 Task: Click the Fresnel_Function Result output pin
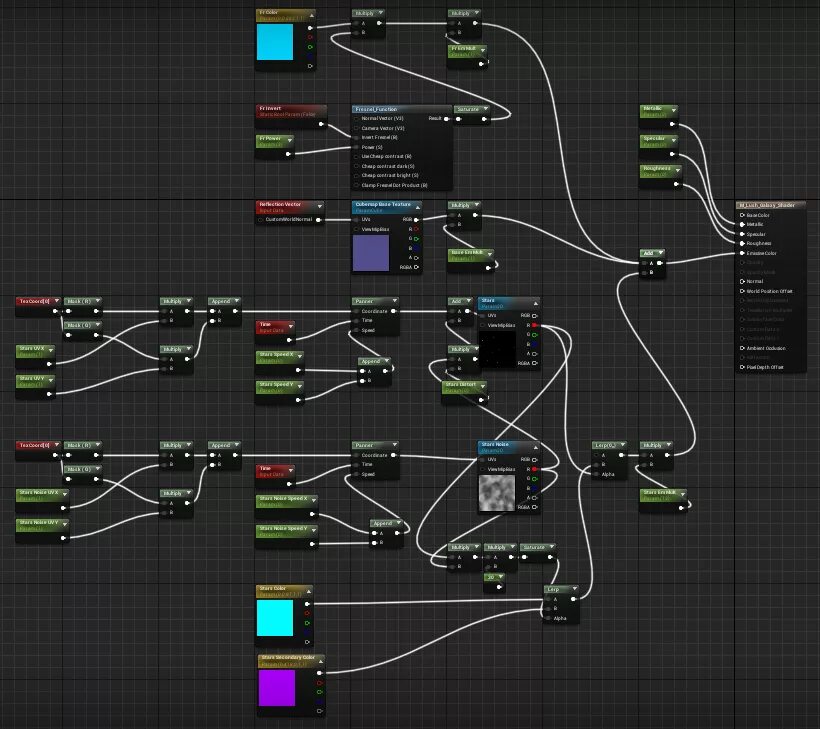point(446,119)
